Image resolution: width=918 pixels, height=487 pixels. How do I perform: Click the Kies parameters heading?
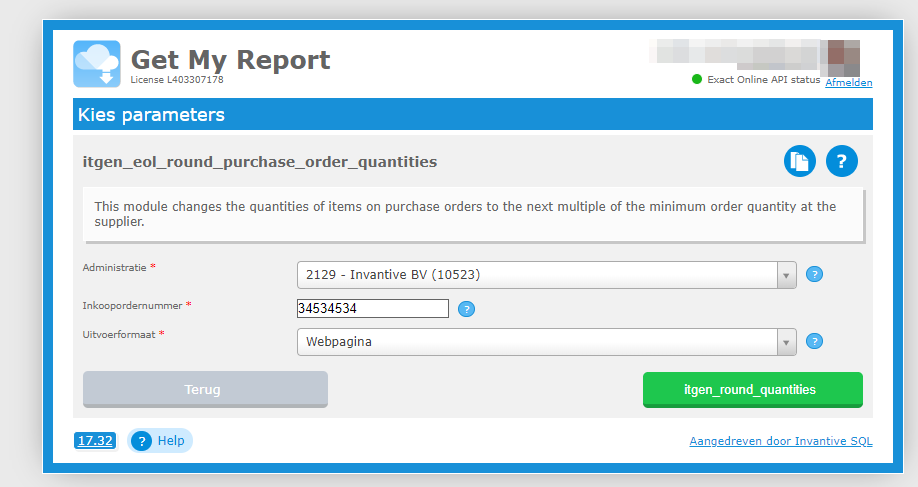click(151, 115)
